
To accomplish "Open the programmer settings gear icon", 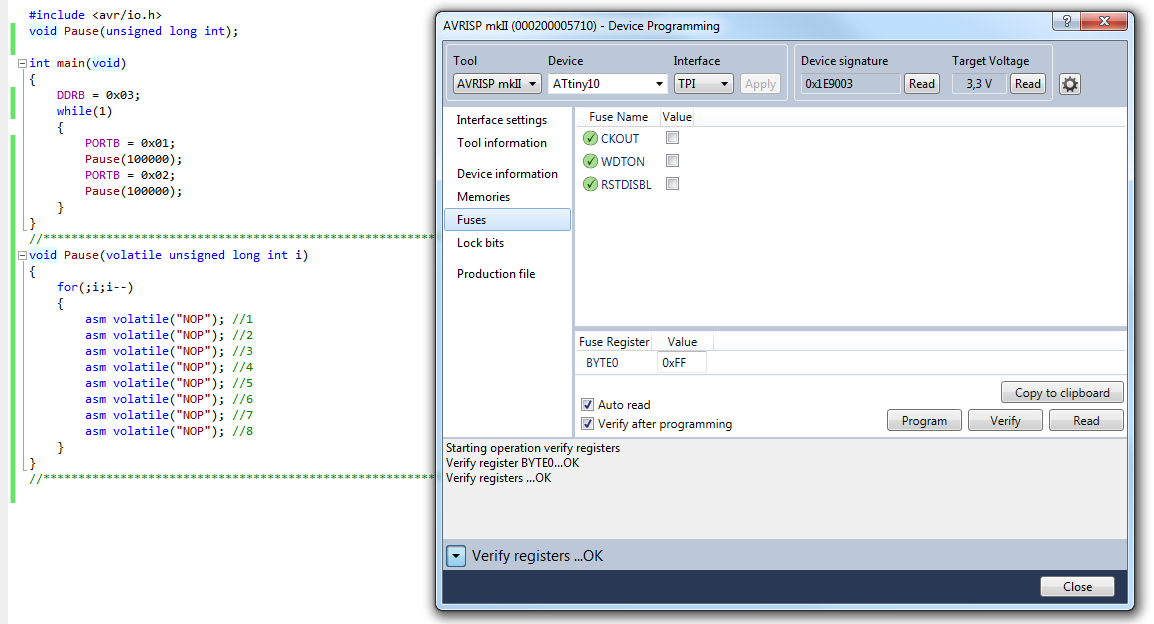I will [1069, 84].
